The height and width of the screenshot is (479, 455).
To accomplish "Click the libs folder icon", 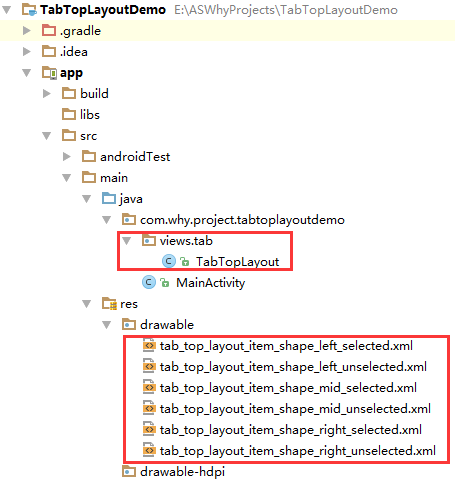I will [x=69, y=114].
